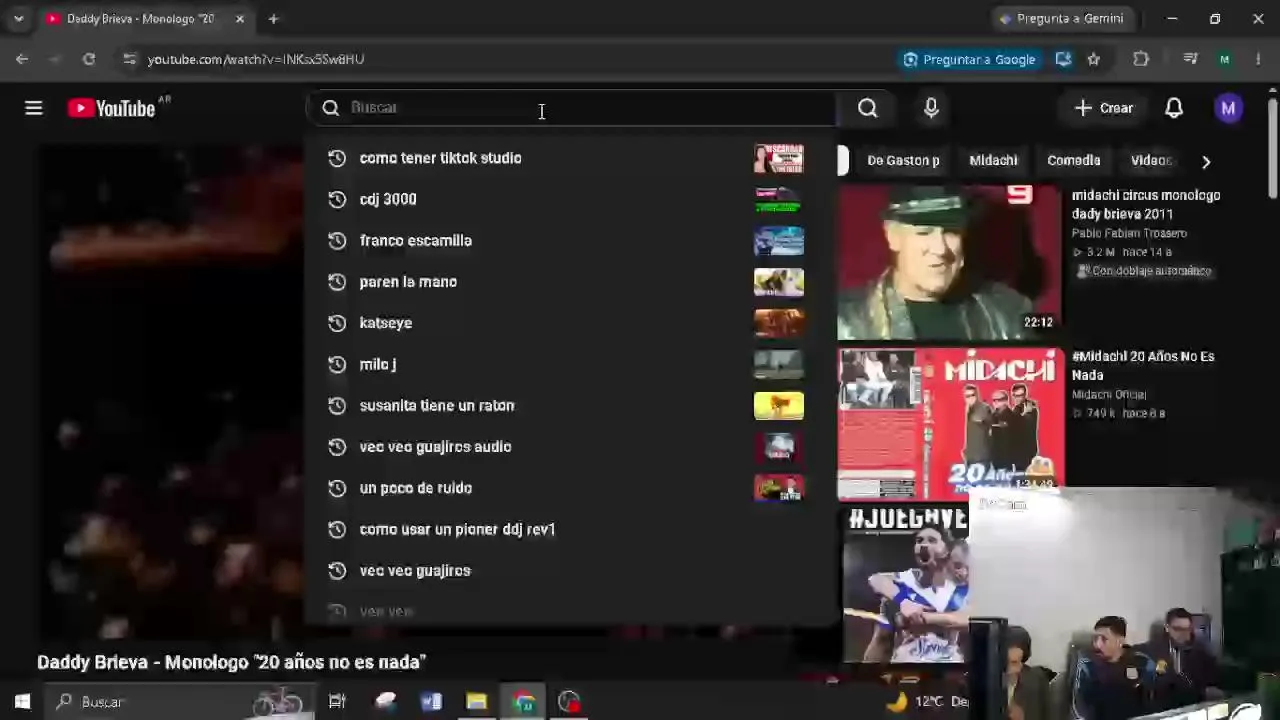
Task: Open the YouTube hamburger guide menu
Action: pos(34,108)
